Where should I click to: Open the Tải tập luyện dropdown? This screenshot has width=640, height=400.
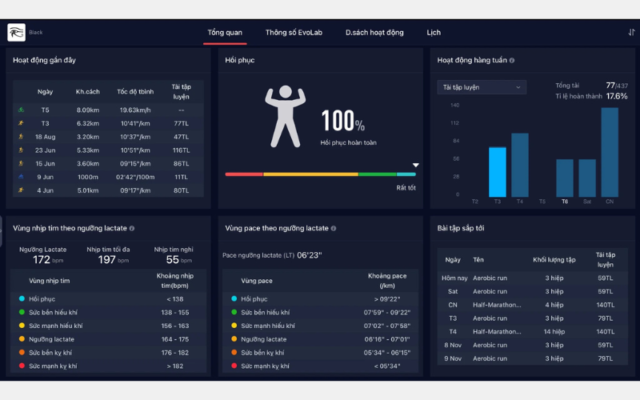(x=482, y=87)
